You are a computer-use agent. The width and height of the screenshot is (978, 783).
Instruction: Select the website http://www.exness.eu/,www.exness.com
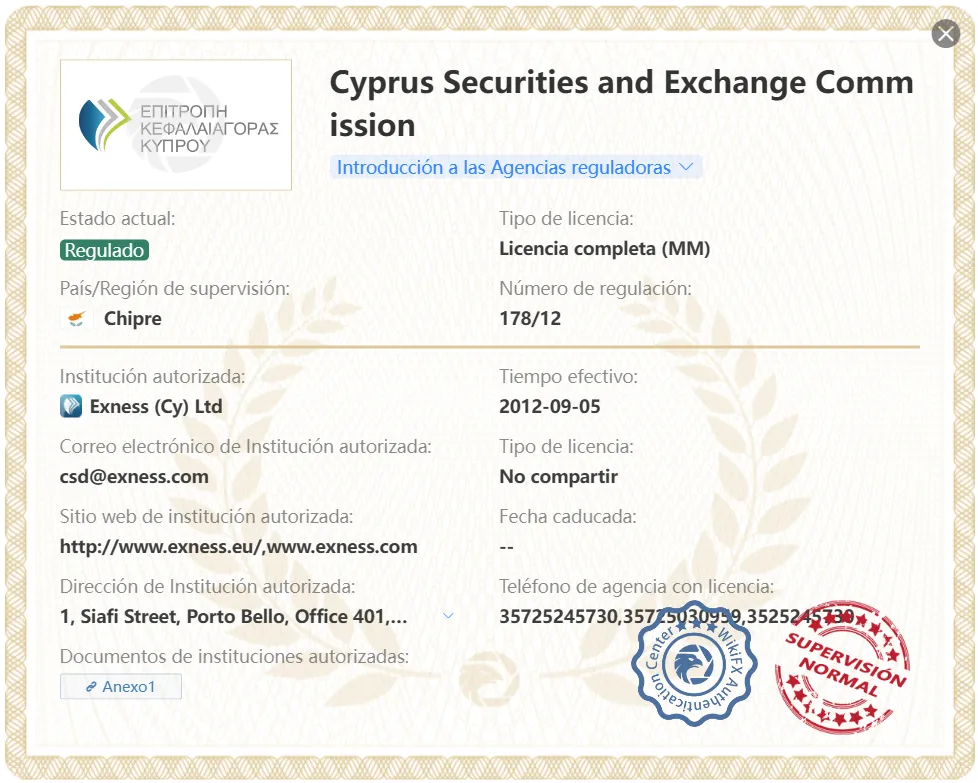click(x=239, y=547)
